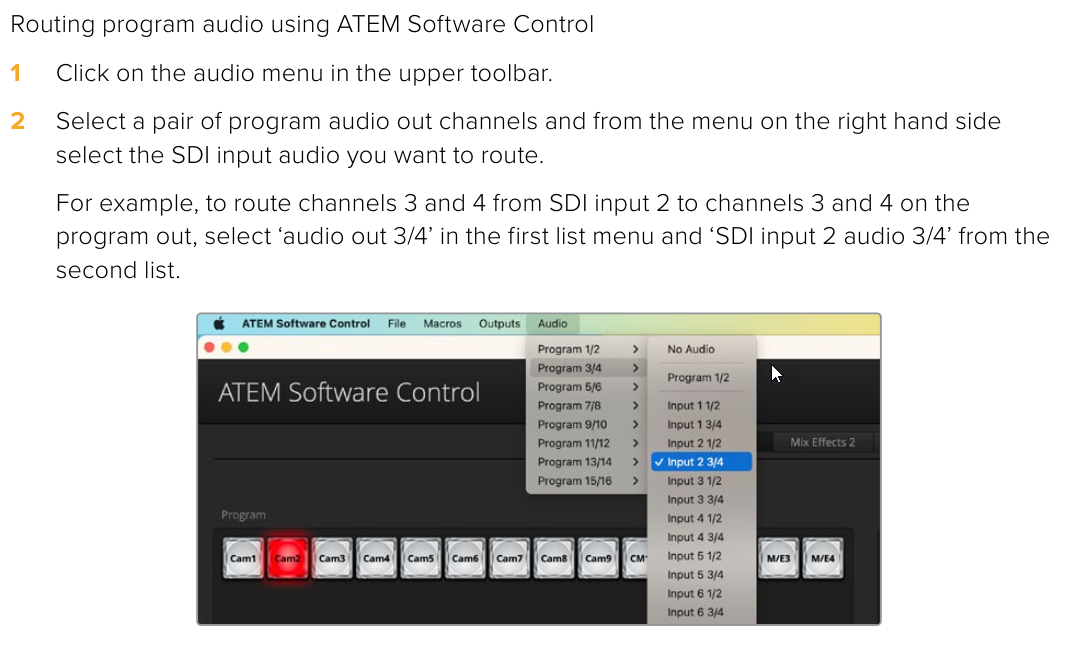Viewport: 1066px width, 652px height.
Task: Open the File menu
Action: click(x=396, y=324)
